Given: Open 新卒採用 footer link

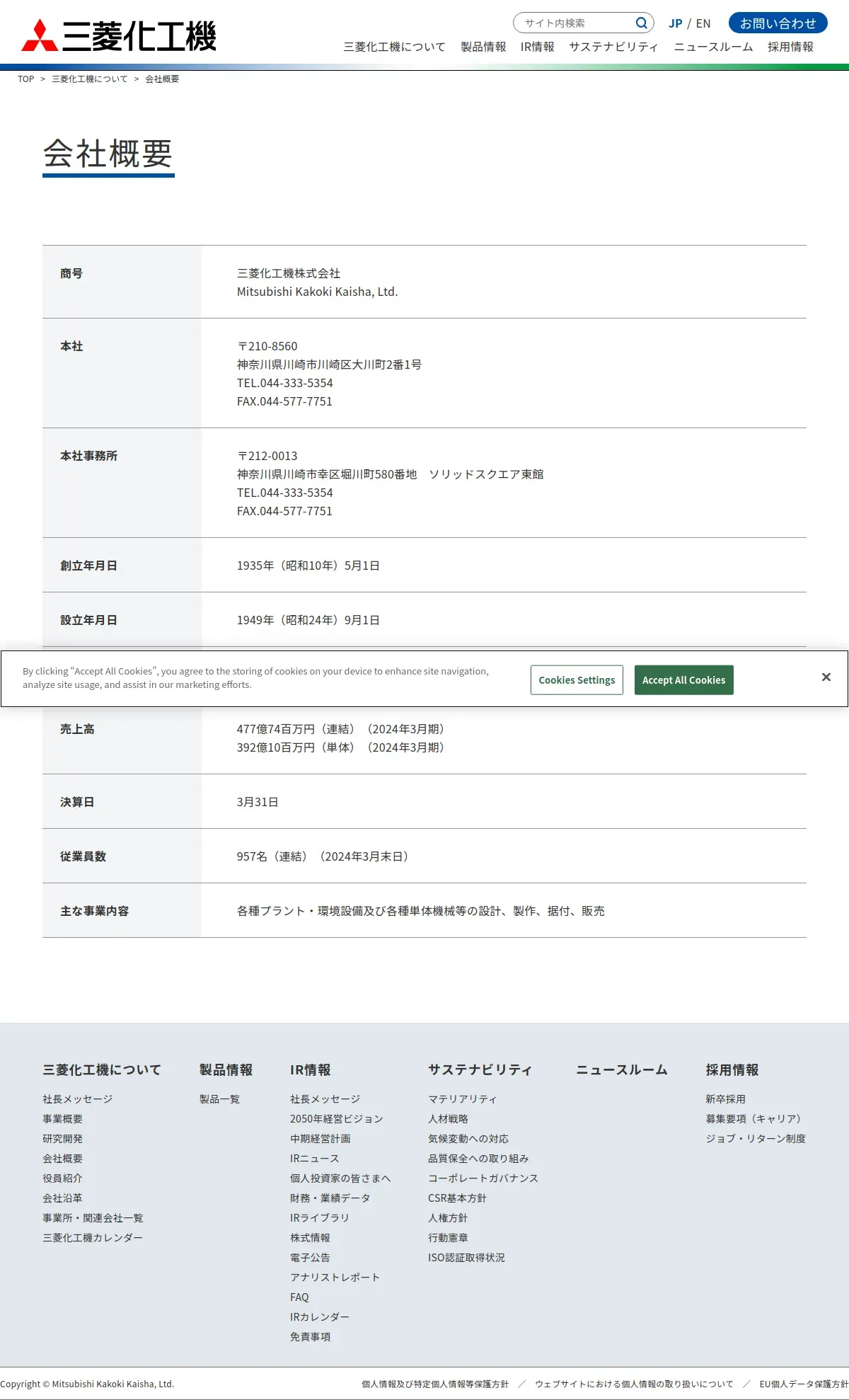Looking at the screenshot, I should coord(725,1099).
